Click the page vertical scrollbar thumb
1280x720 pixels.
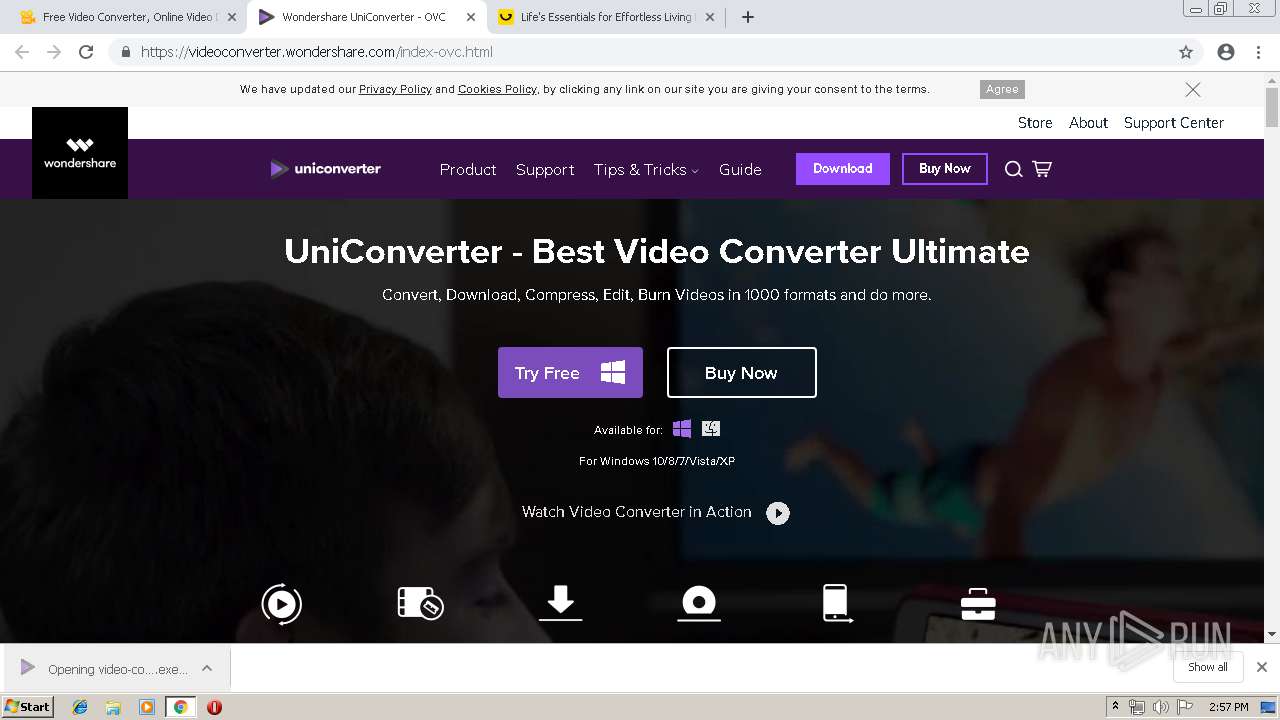tap(1272, 107)
